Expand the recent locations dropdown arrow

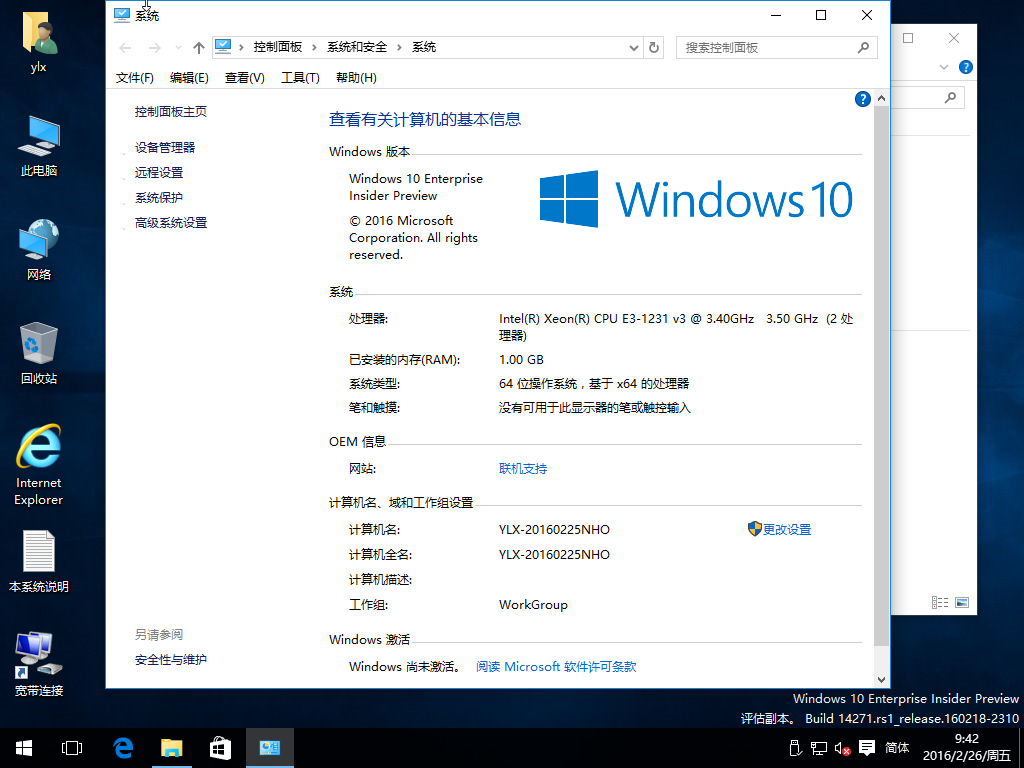pyautogui.click(x=178, y=48)
